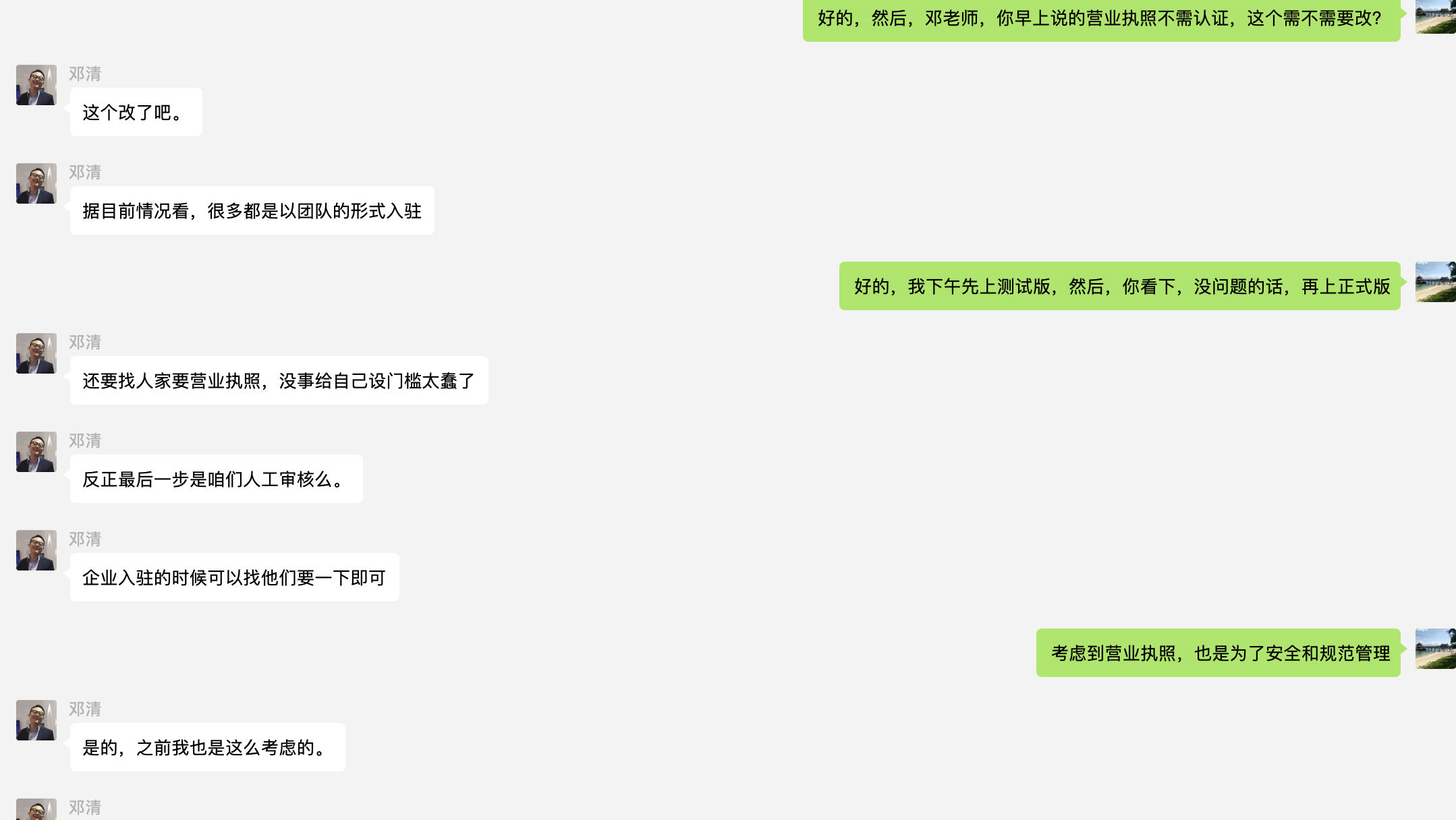This screenshot has height=820, width=1456.
Task: Click message 还要找人家要营业执照，没事给自己设门槛太蠢了
Action: 279,380
